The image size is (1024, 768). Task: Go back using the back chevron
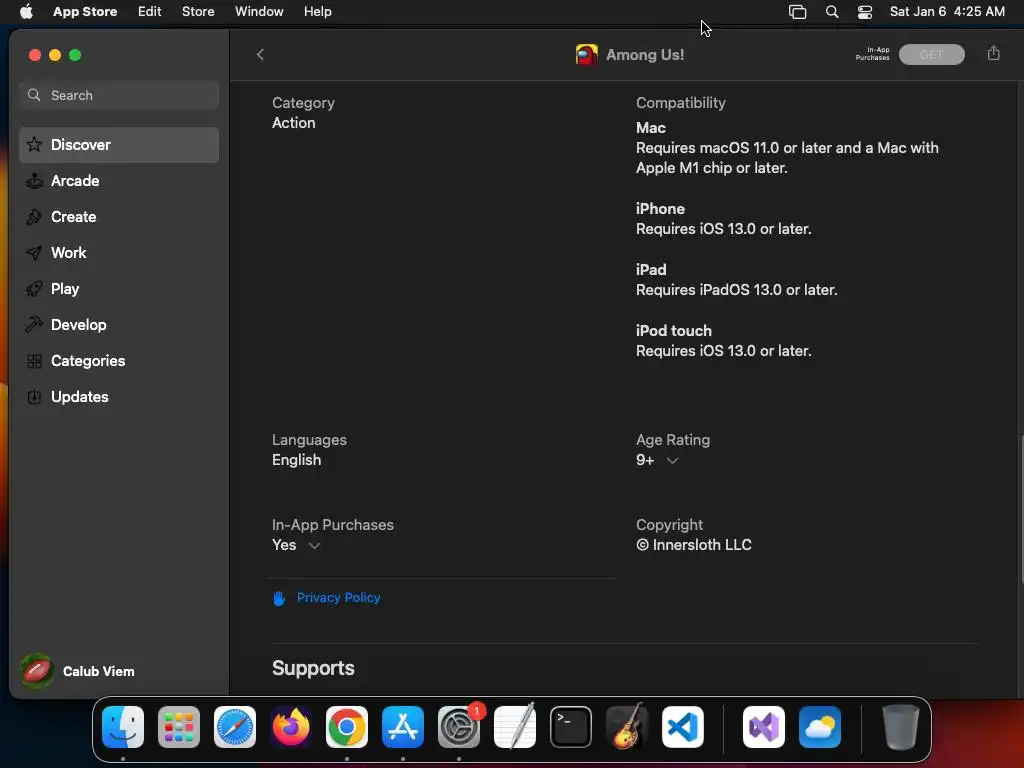pos(260,55)
